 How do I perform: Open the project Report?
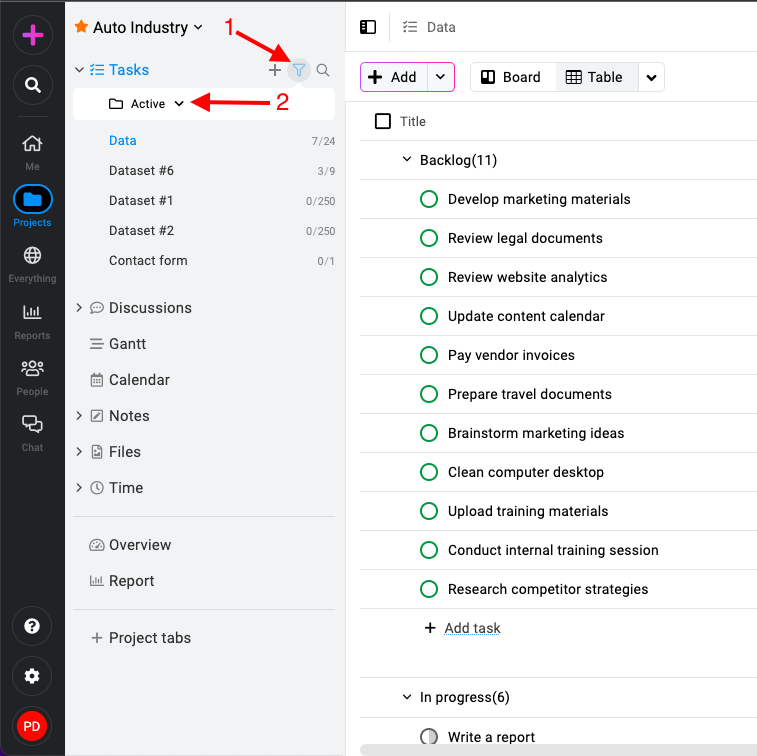[122, 581]
